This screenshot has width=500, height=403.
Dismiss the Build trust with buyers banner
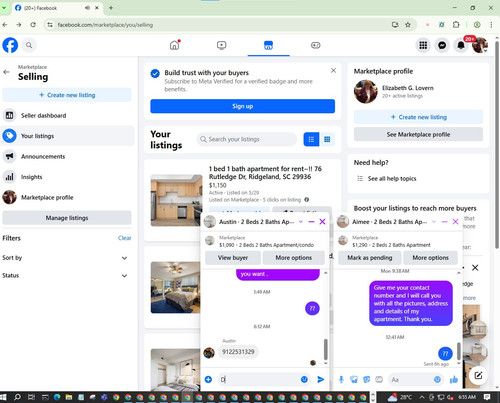[333, 71]
